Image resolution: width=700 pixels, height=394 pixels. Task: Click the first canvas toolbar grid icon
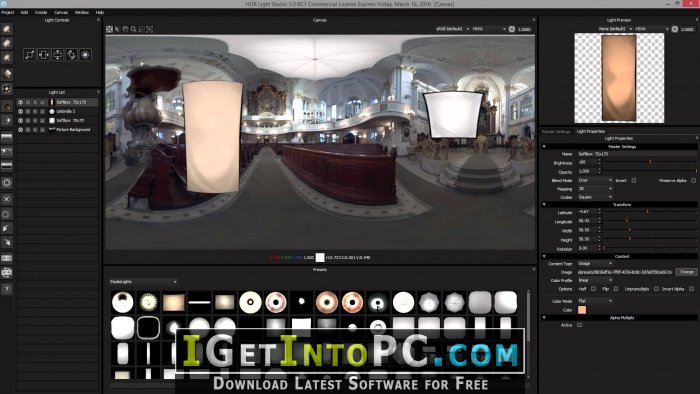coord(109,29)
